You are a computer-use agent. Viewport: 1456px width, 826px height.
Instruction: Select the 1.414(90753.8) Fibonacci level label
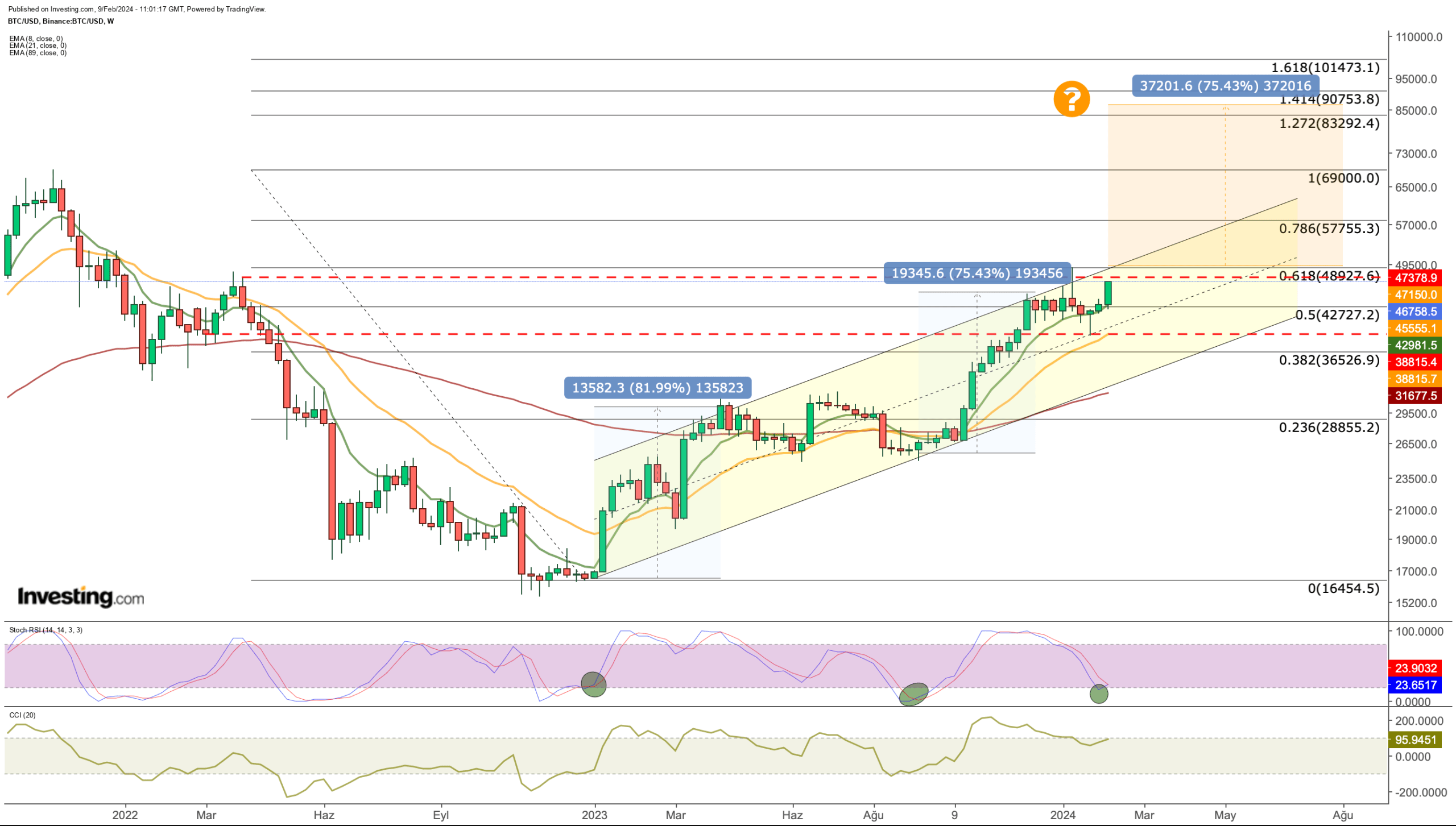tap(1329, 99)
